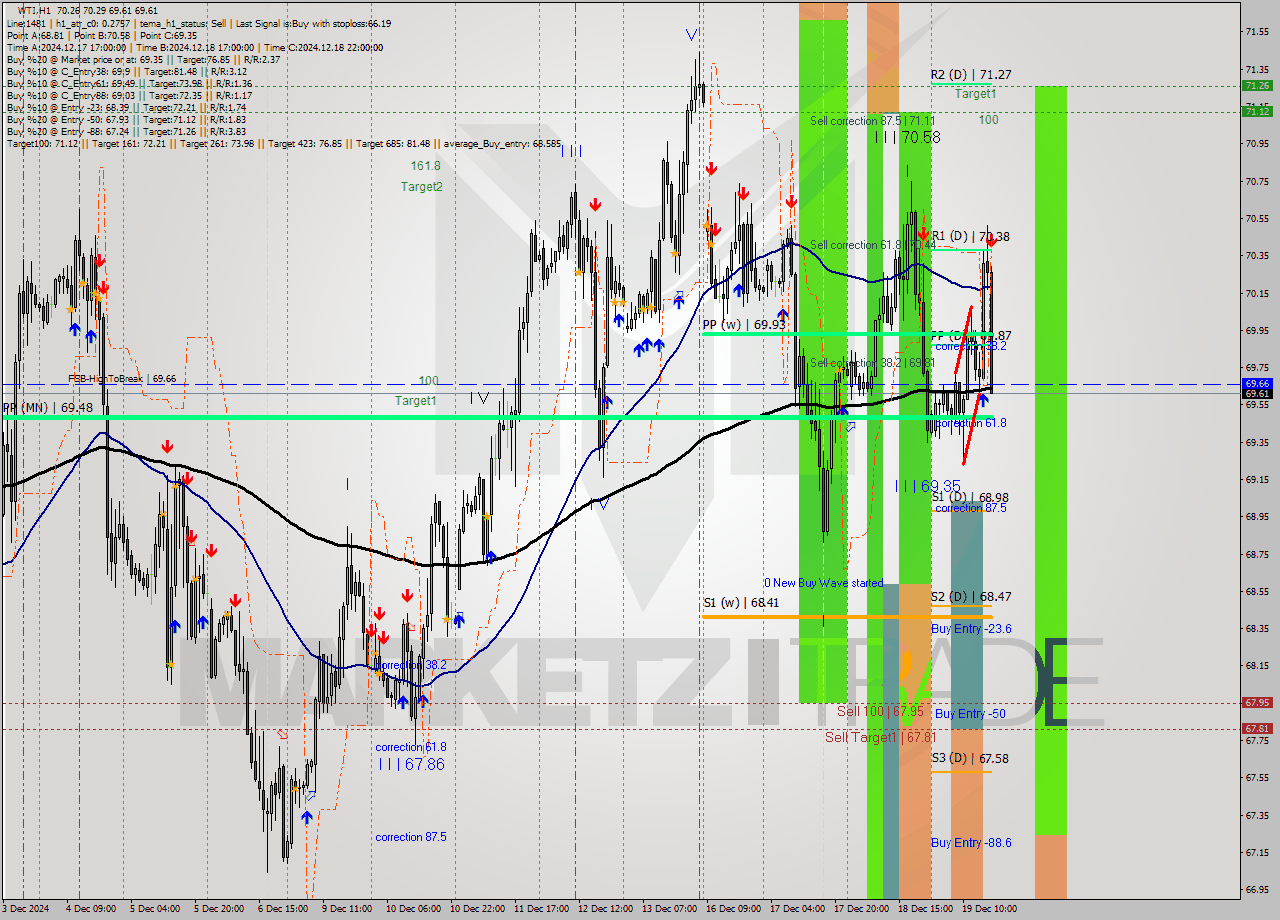
Task: Click the green 'Target2' label
Action: tap(422, 186)
